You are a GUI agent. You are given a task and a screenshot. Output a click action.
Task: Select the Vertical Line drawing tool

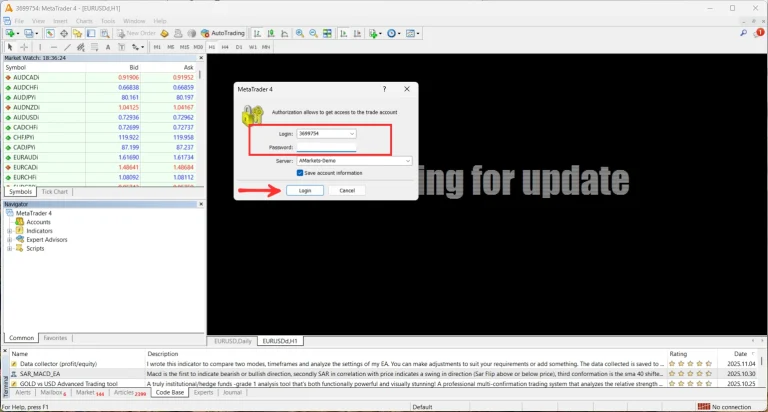click(40, 47)
